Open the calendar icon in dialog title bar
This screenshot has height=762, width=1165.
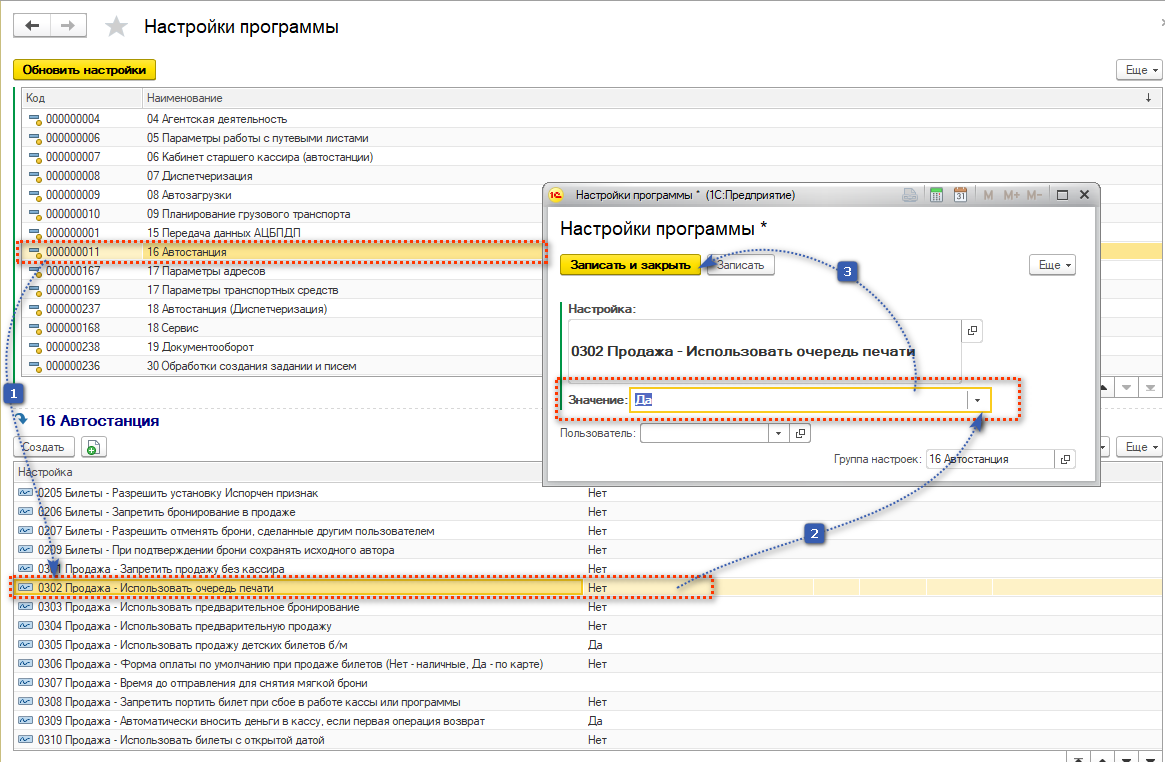(960, 195)
